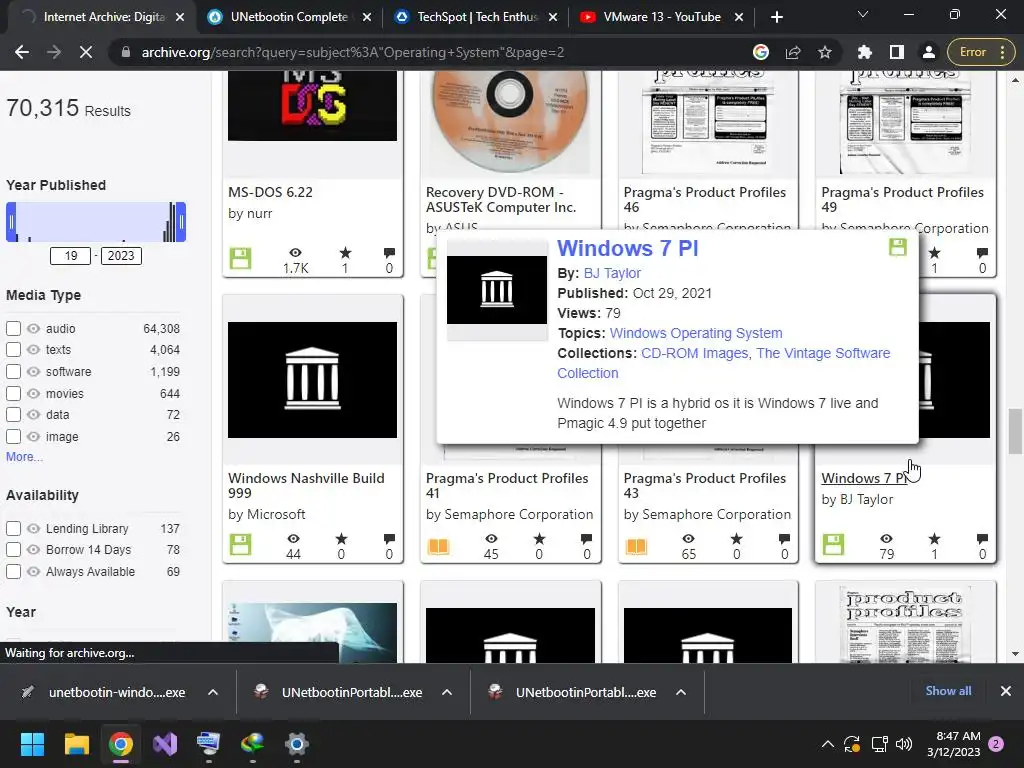The height and width of the screenshot is (768, 1024).
Task: Click the right handle of the year slider
Action: 182,222
